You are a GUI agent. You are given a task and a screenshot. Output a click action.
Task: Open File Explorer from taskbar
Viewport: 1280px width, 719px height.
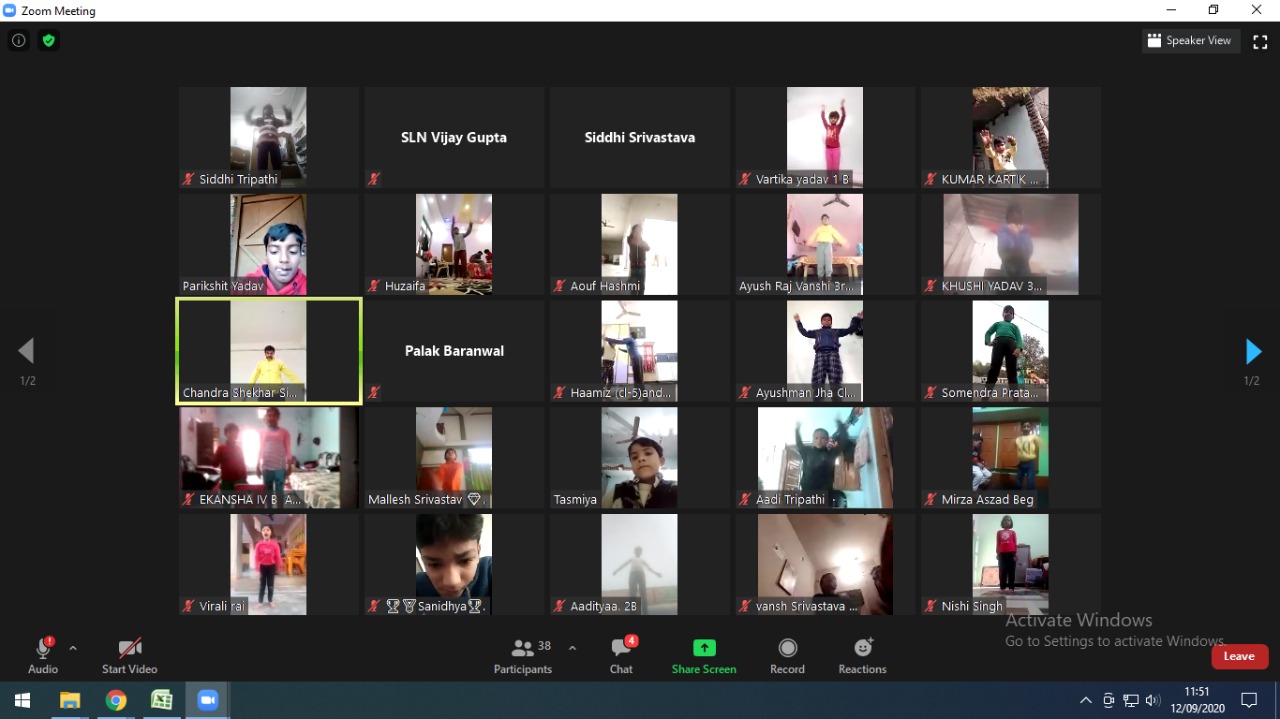(x=70, y=700)
